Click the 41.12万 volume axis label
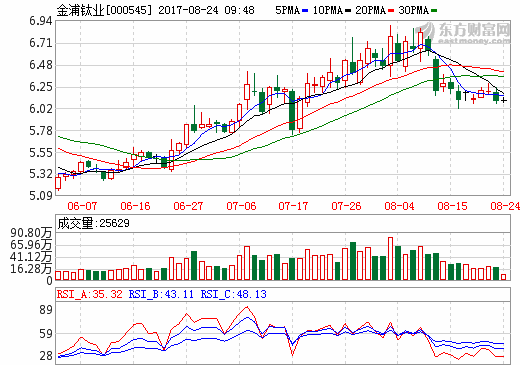Screen dimensions: 520x365 click(31, 257)
